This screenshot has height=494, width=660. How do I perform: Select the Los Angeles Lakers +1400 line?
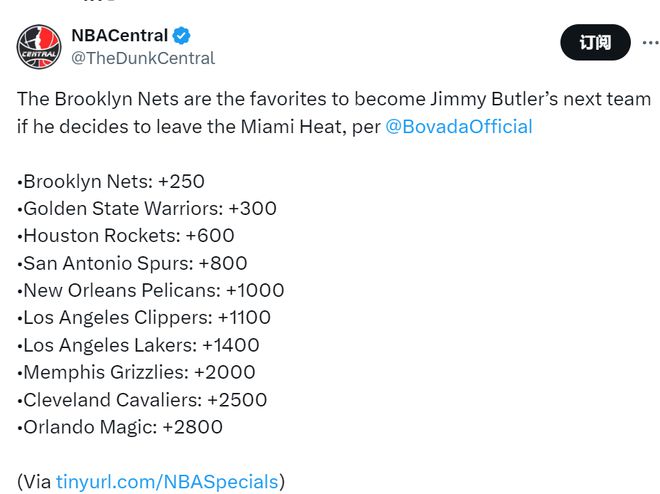point(138,345)
